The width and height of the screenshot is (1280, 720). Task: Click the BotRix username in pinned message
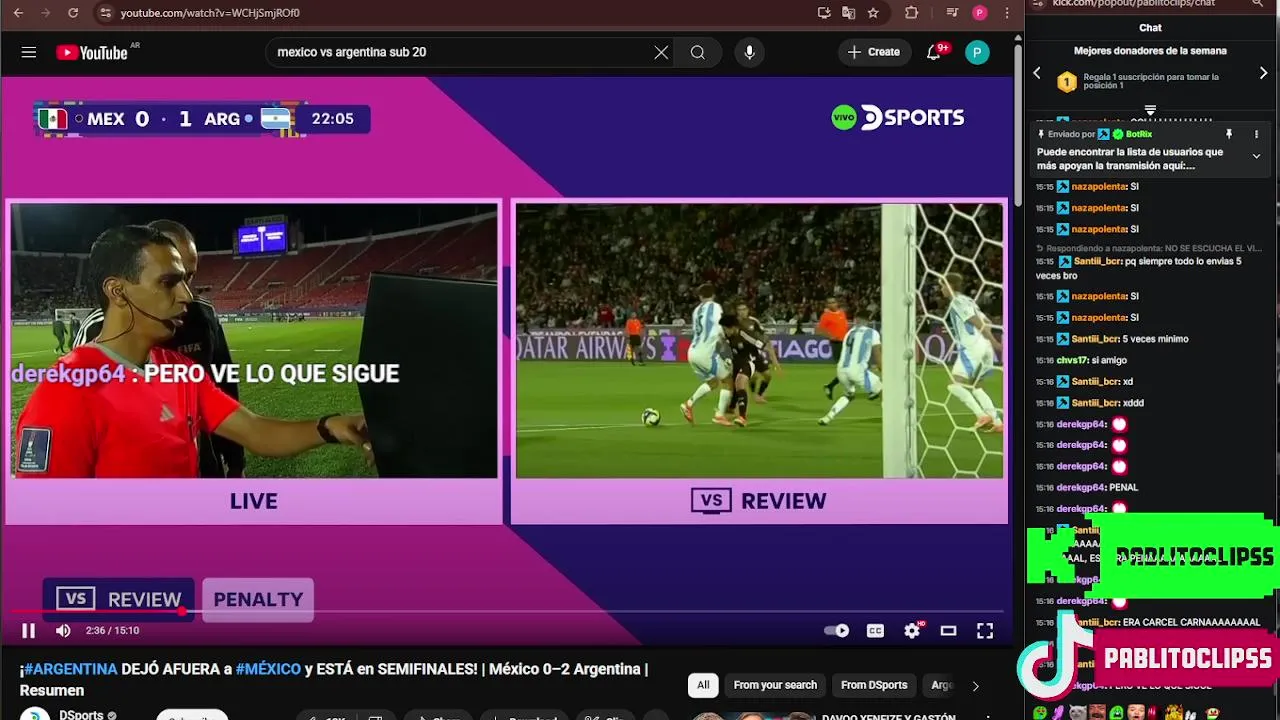(1139, 134)
